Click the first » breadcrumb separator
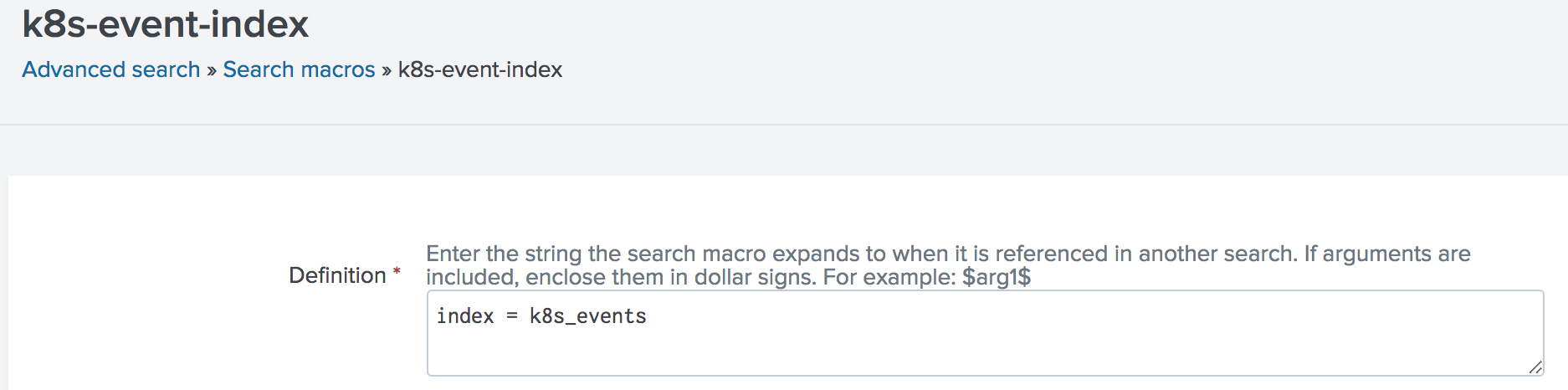Image resolution: width=1568 pixels, height=390 pixels. point(212,70)
